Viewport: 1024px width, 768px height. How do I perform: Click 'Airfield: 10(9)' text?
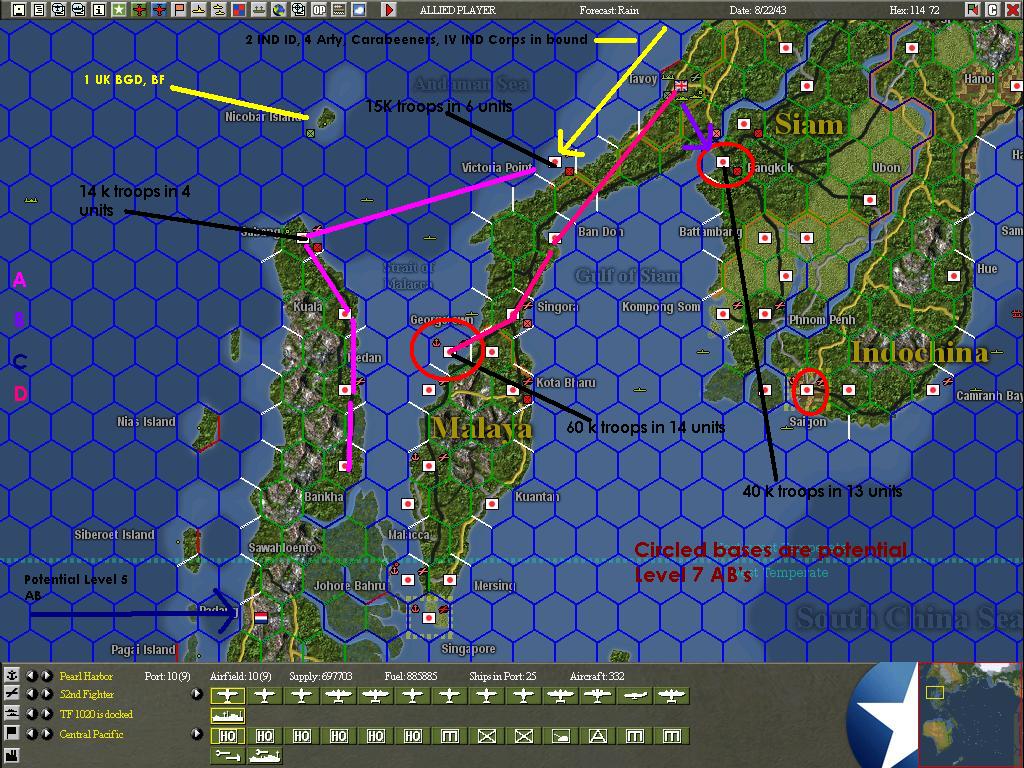(x=240, y=676)
